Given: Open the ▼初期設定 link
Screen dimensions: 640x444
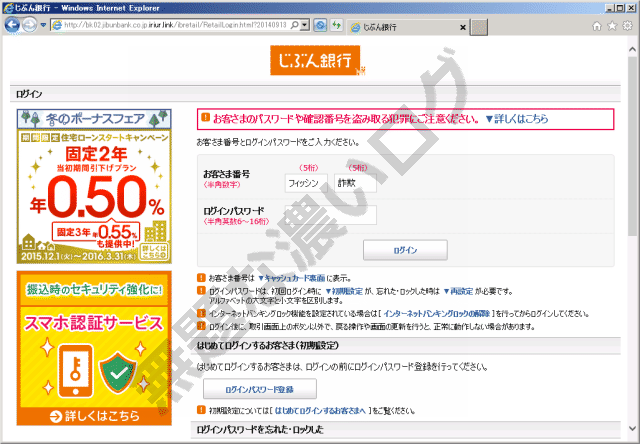Looking at the screenshot, I should [x=344, y=291].
